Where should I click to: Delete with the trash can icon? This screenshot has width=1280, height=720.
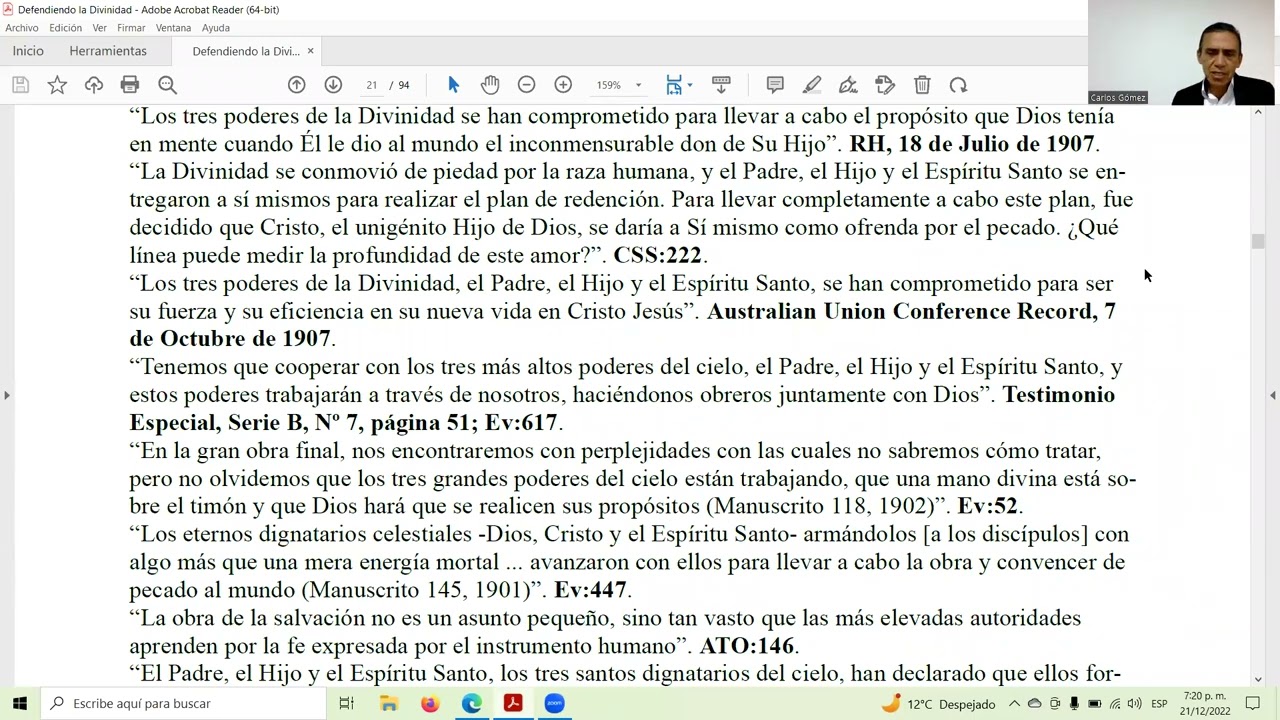[922, 85]
